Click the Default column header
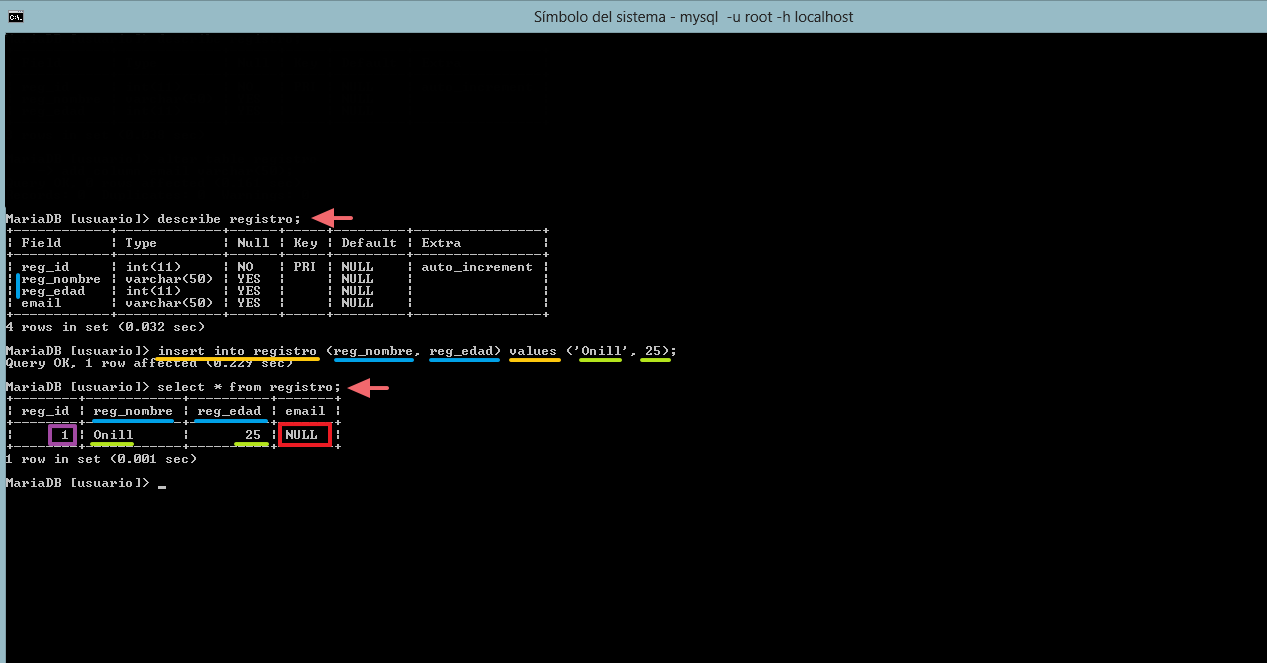 pos(369,243)
